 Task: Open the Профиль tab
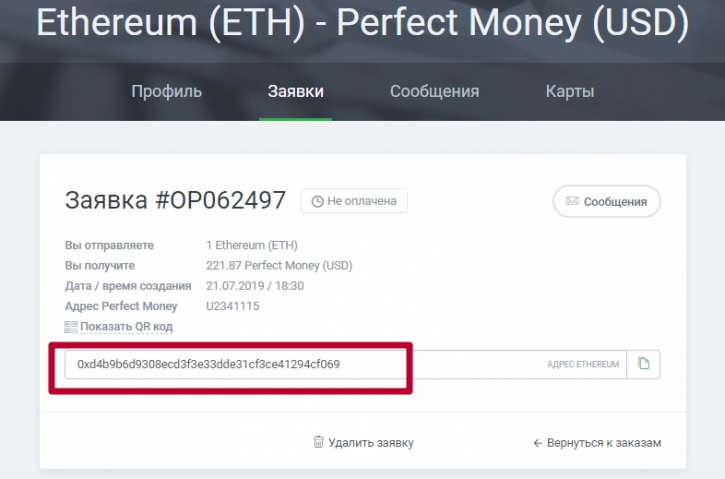point(166,91)
